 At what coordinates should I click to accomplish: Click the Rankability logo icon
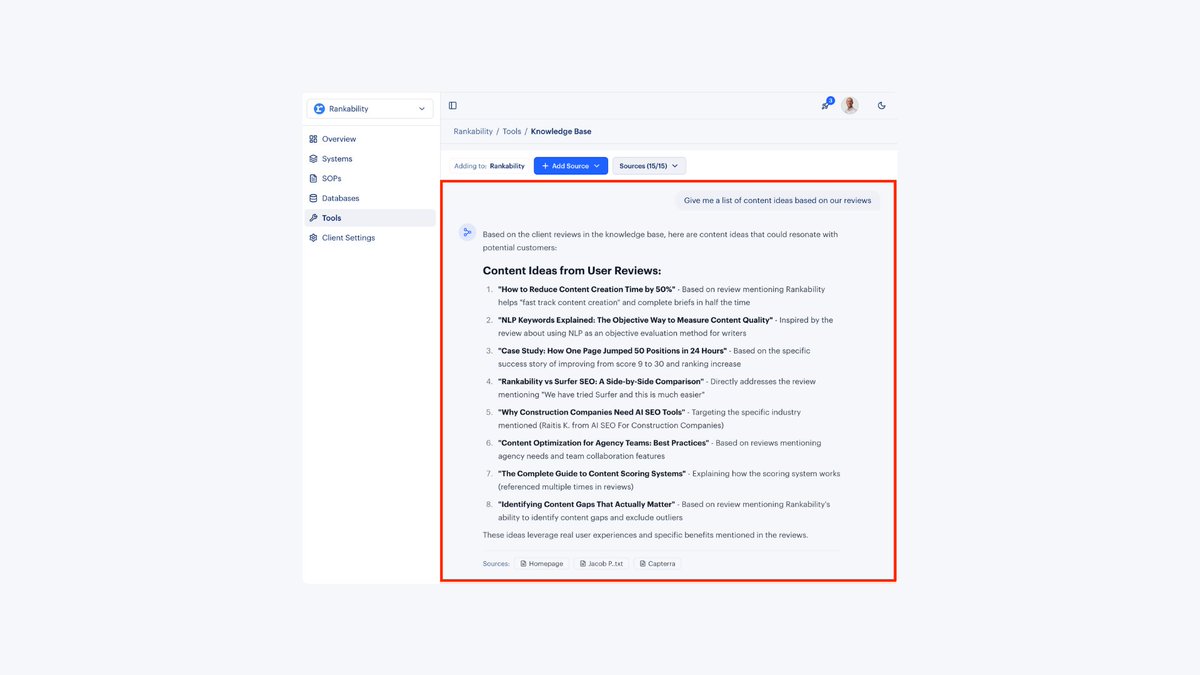pos(319,109)
